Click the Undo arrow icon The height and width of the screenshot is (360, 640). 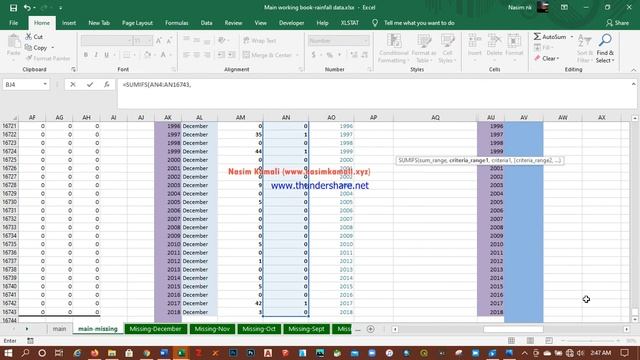click(27, 8)
